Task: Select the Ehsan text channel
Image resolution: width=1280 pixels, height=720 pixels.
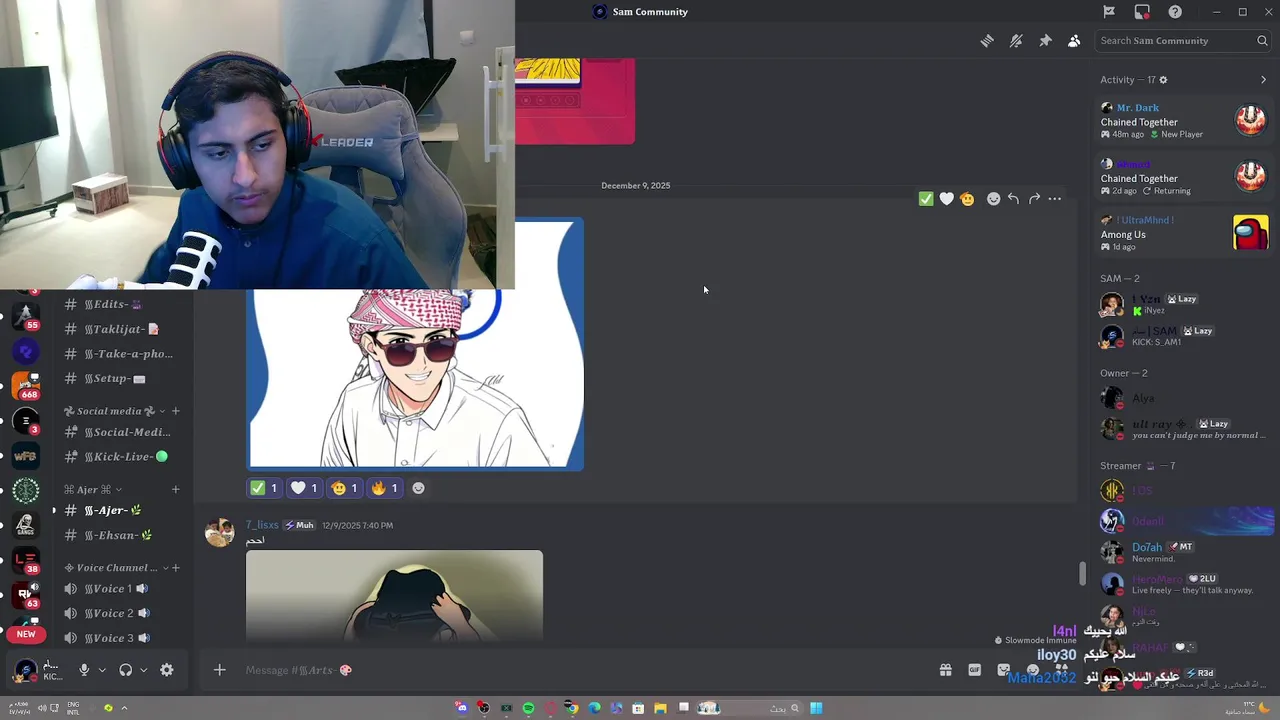Action: 118,536
